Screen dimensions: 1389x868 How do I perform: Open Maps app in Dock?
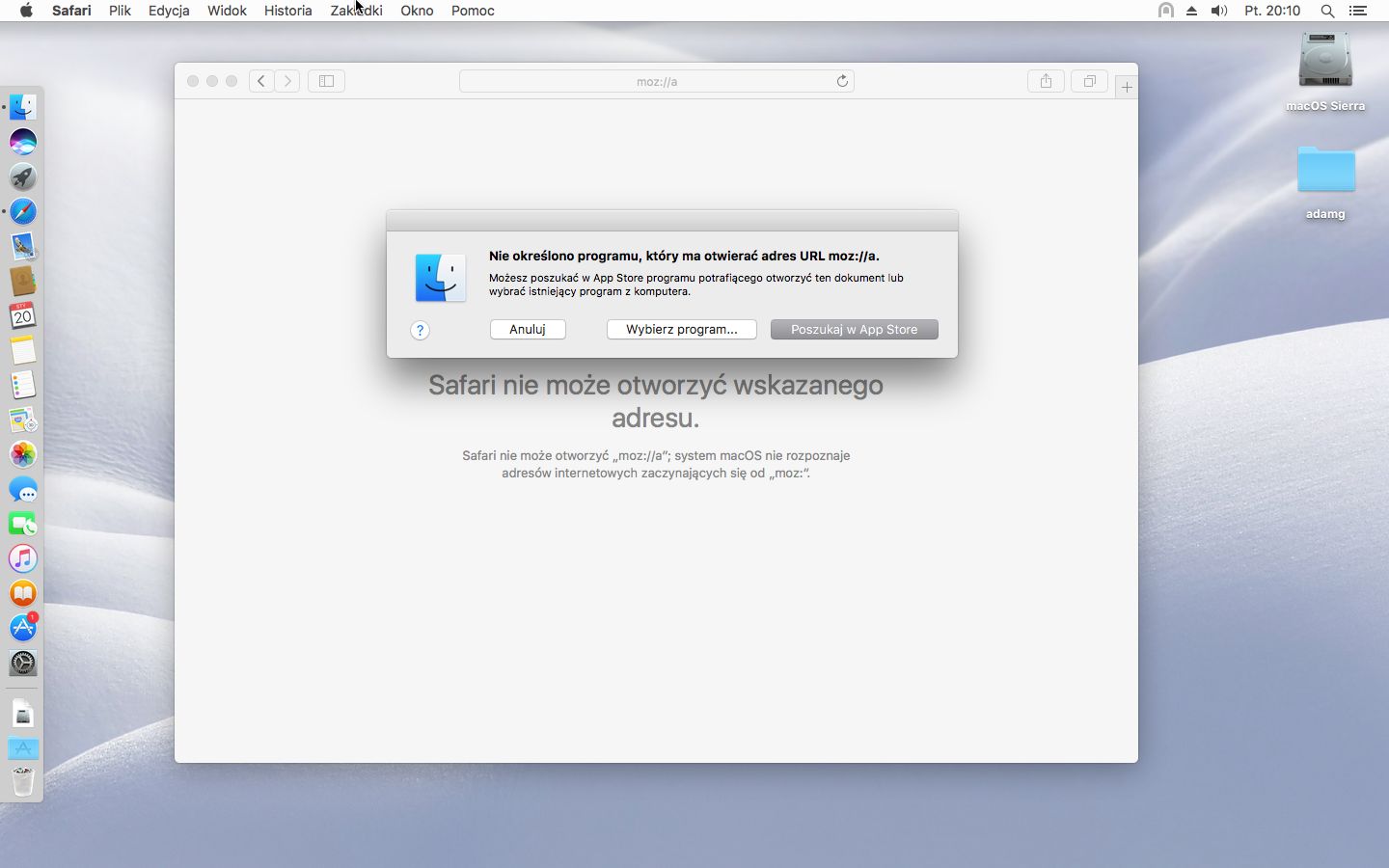click(23, 420)
